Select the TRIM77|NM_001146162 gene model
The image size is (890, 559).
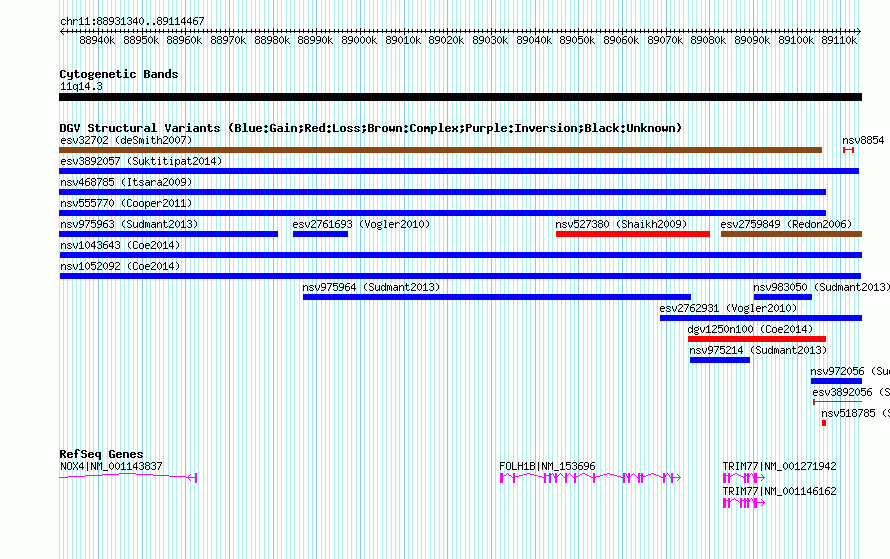tap(744, 503)
